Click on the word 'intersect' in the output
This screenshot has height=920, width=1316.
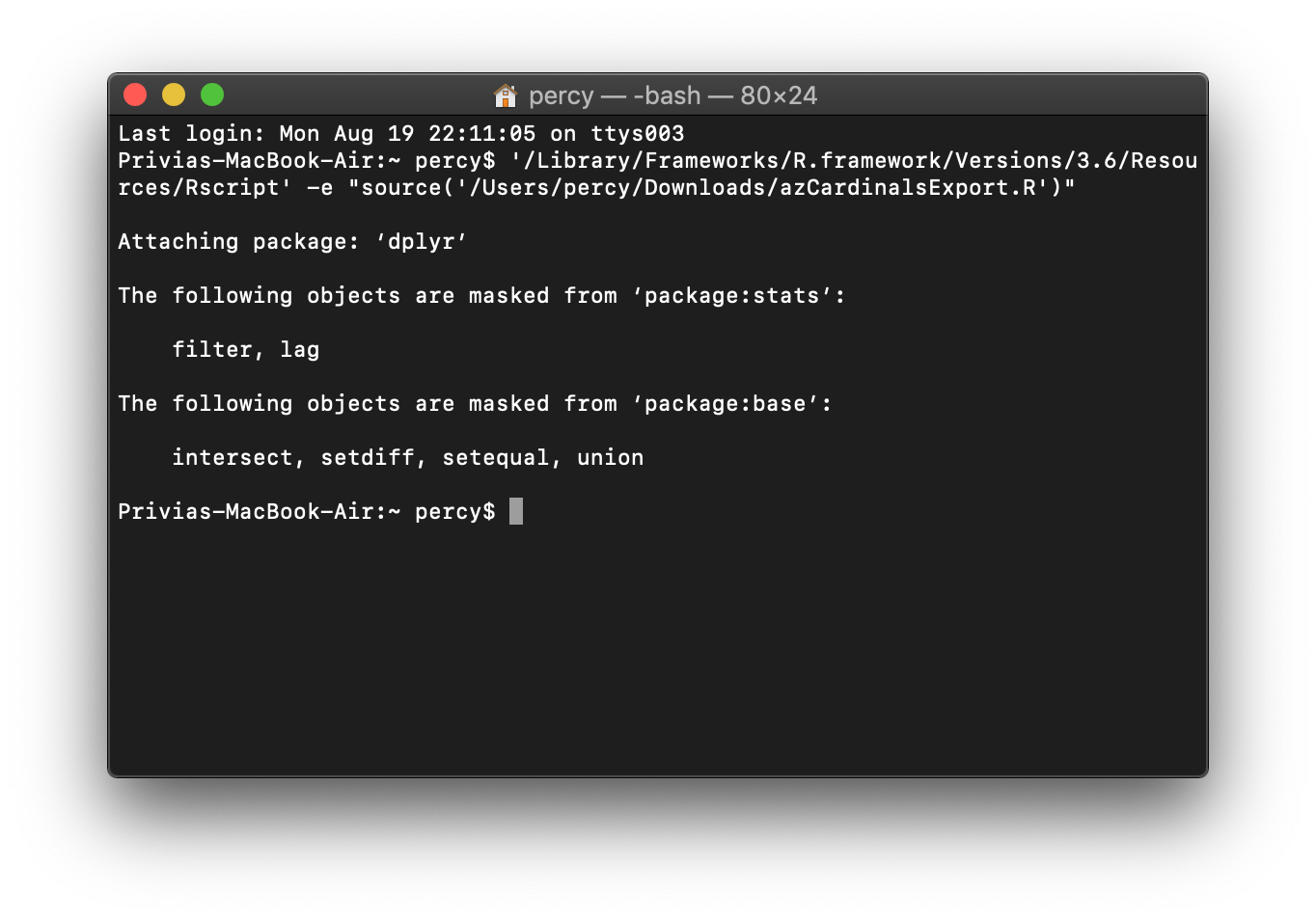233,458
